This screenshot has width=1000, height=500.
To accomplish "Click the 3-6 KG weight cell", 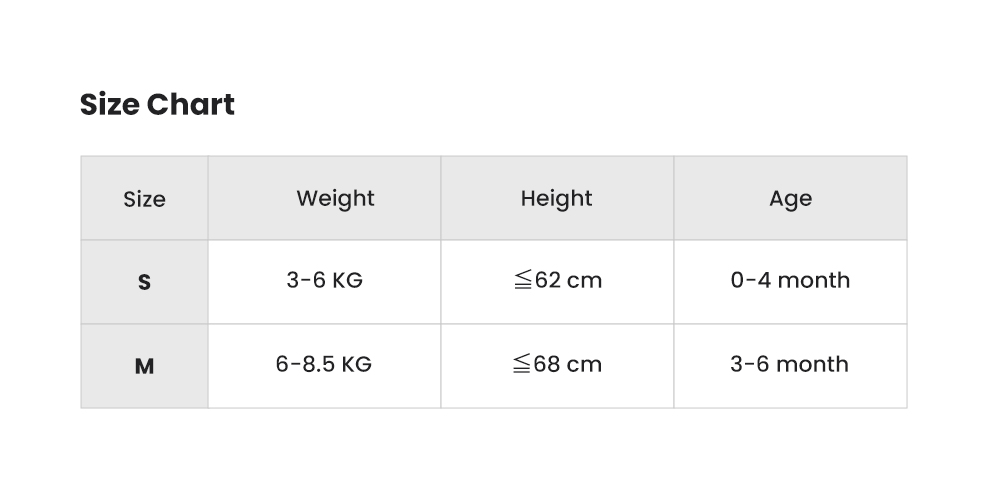I will click(x=324, y=280).
